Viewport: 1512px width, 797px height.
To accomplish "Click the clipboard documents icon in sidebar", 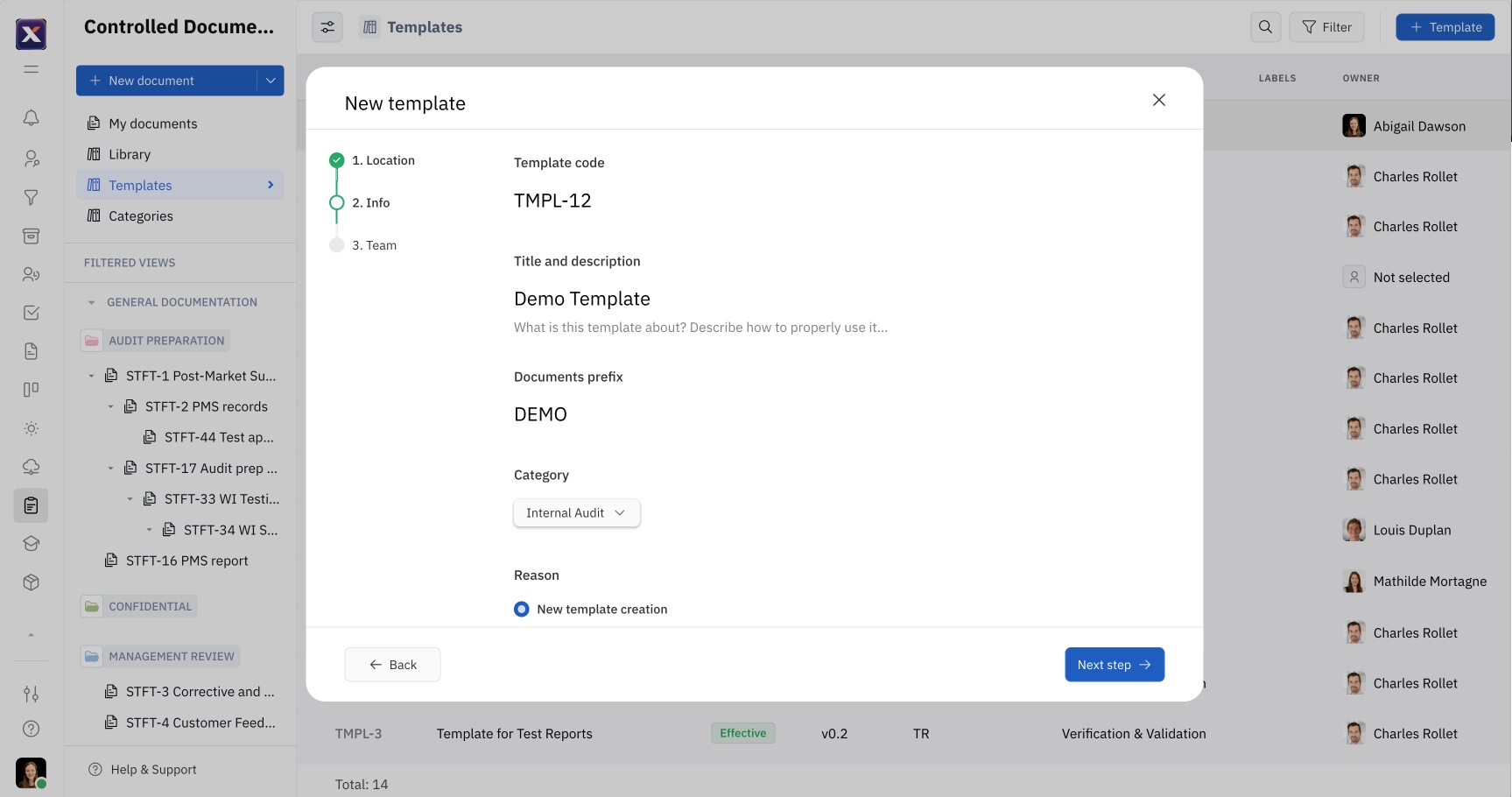I will pyautogui.click(x=31, y=505).
